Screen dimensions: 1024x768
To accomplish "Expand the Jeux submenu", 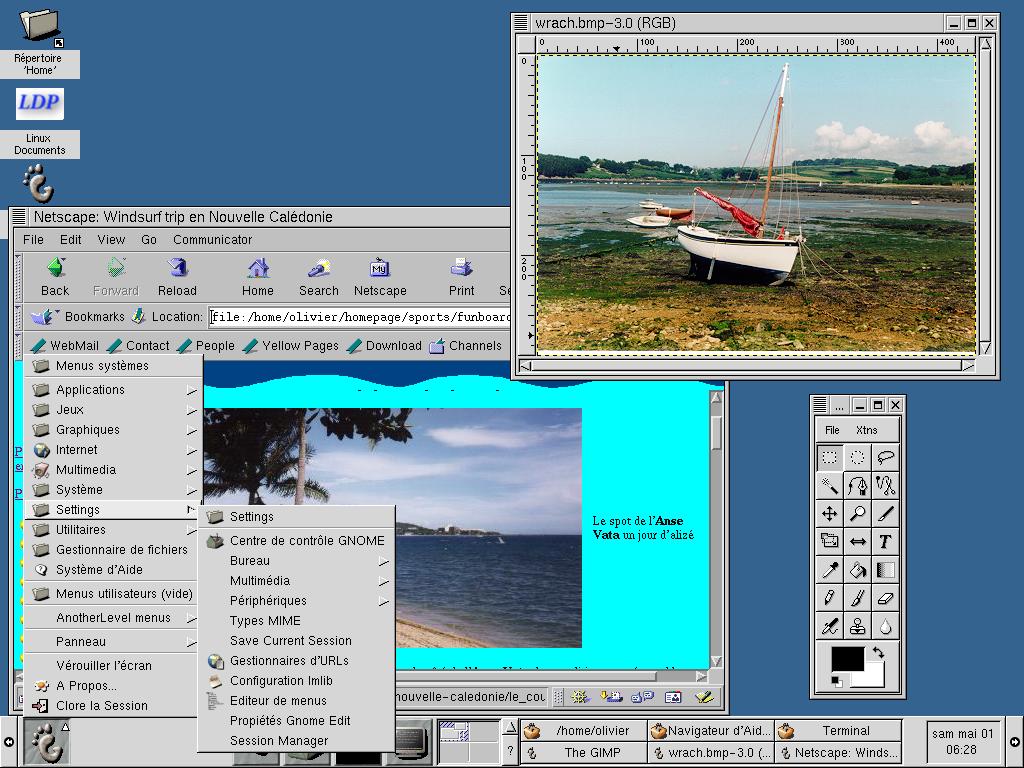I will pos(114,410).
